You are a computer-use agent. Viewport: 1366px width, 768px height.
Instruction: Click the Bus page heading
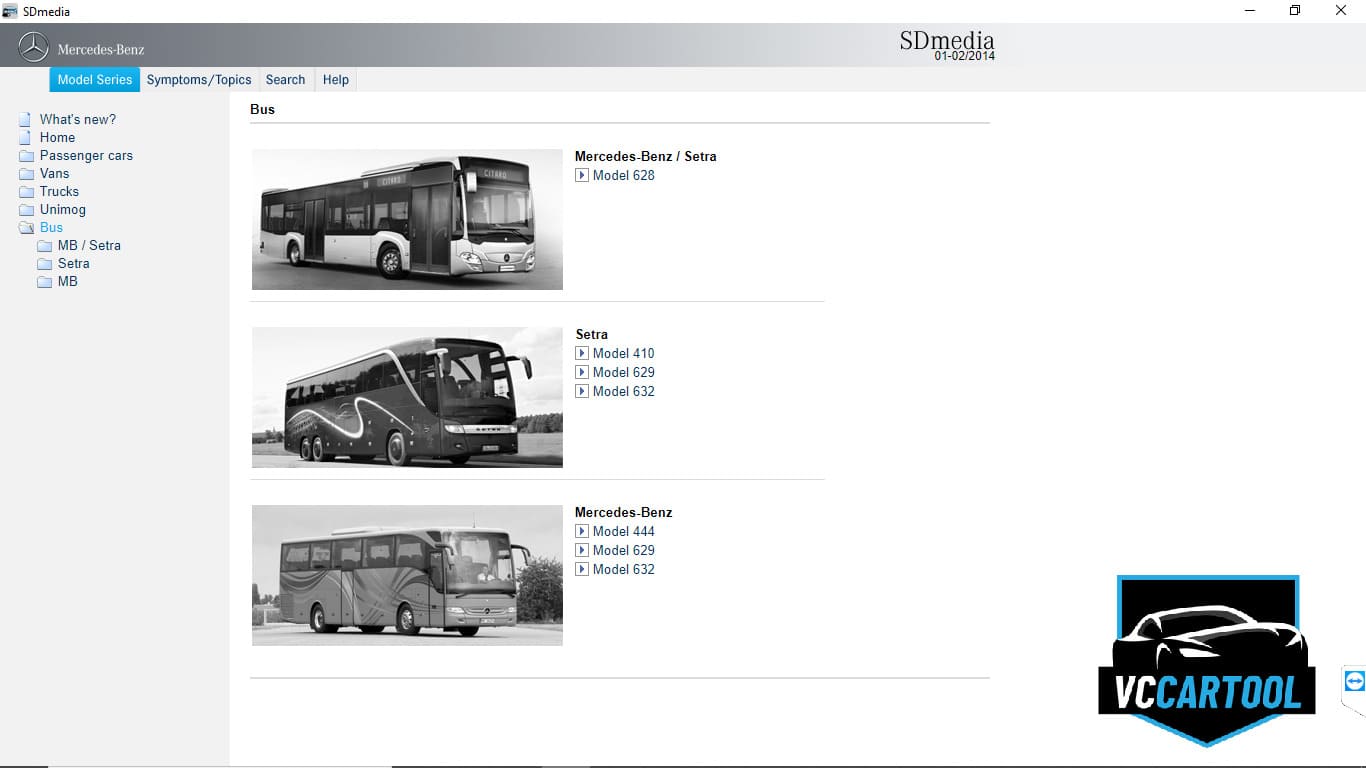coord(262,109)
